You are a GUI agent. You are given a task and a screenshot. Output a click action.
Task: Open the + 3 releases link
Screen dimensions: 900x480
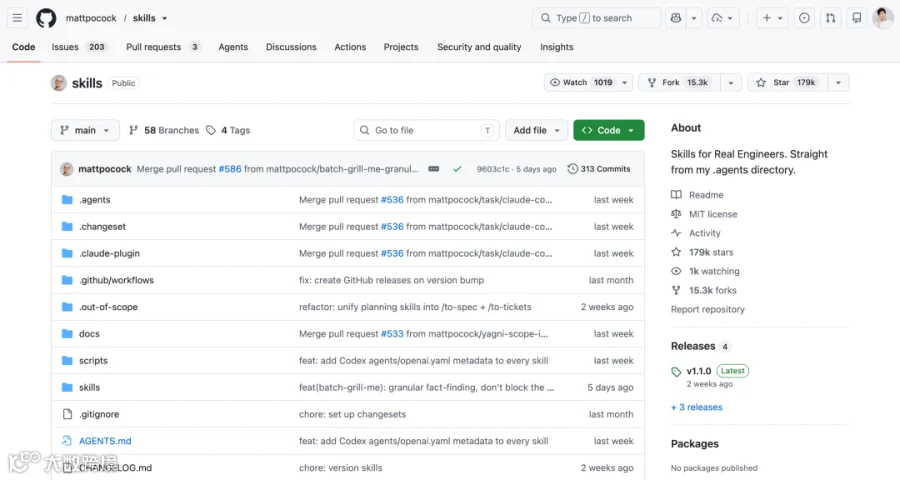click(x=697, y=407)
